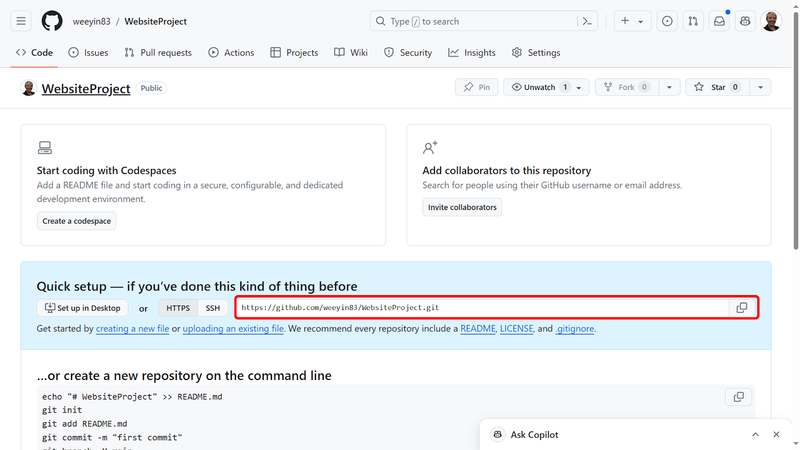The width and height of the screenshot is (800, 450).
Task: Copy the command line setup commands
Action: (738, 397)
